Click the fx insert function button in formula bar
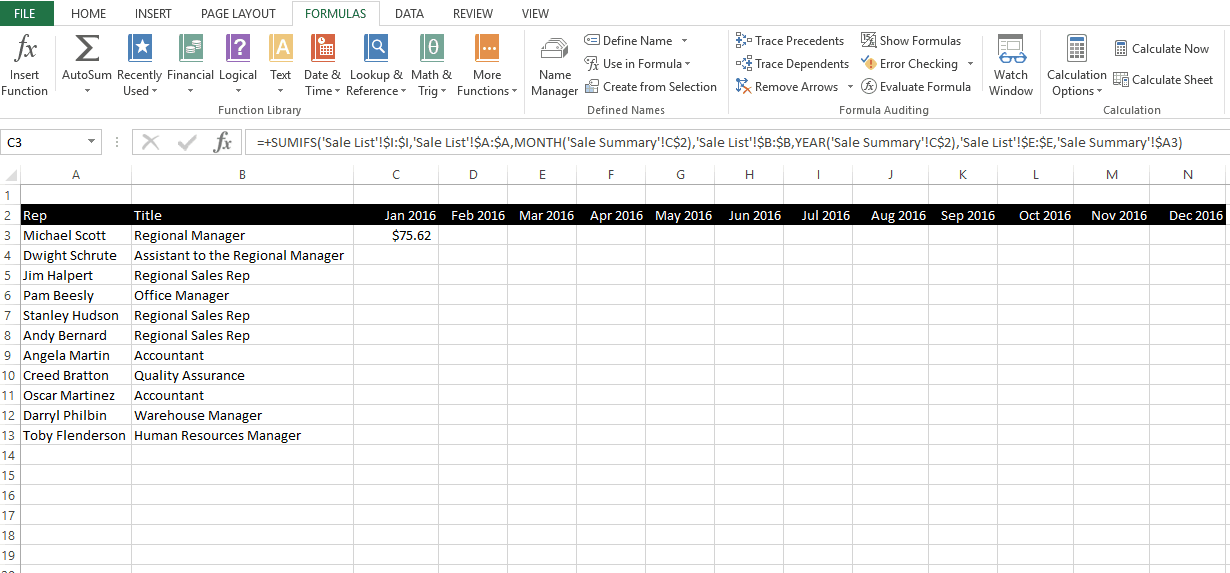This screenshot has height=573, width=1230. click(x=223, y=143)
